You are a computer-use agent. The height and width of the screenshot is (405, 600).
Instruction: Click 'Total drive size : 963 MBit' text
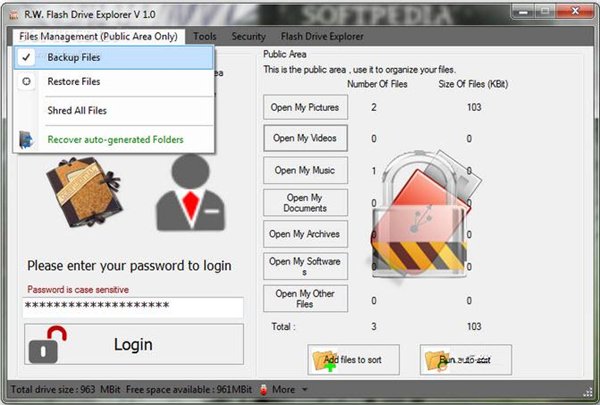(65, 390)
